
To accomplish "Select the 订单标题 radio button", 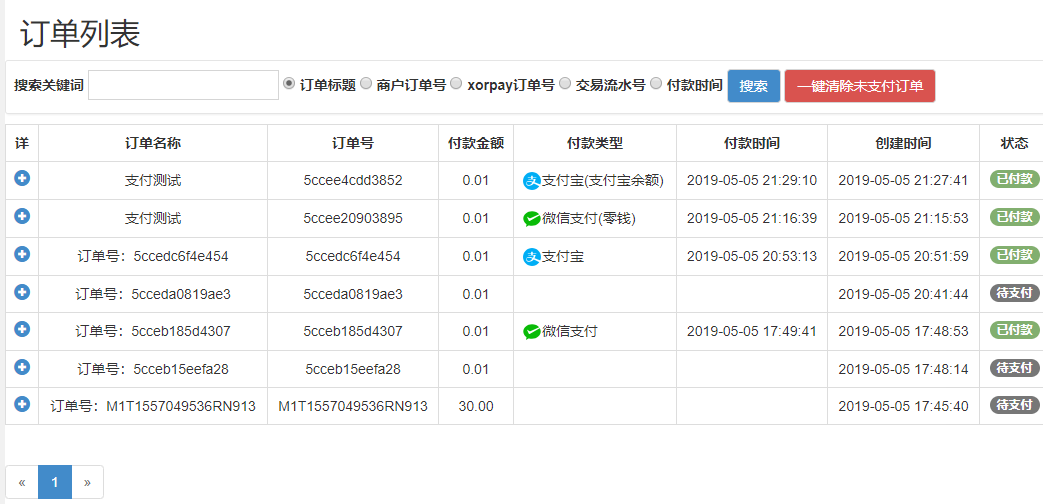I will [x=290, y=84].
